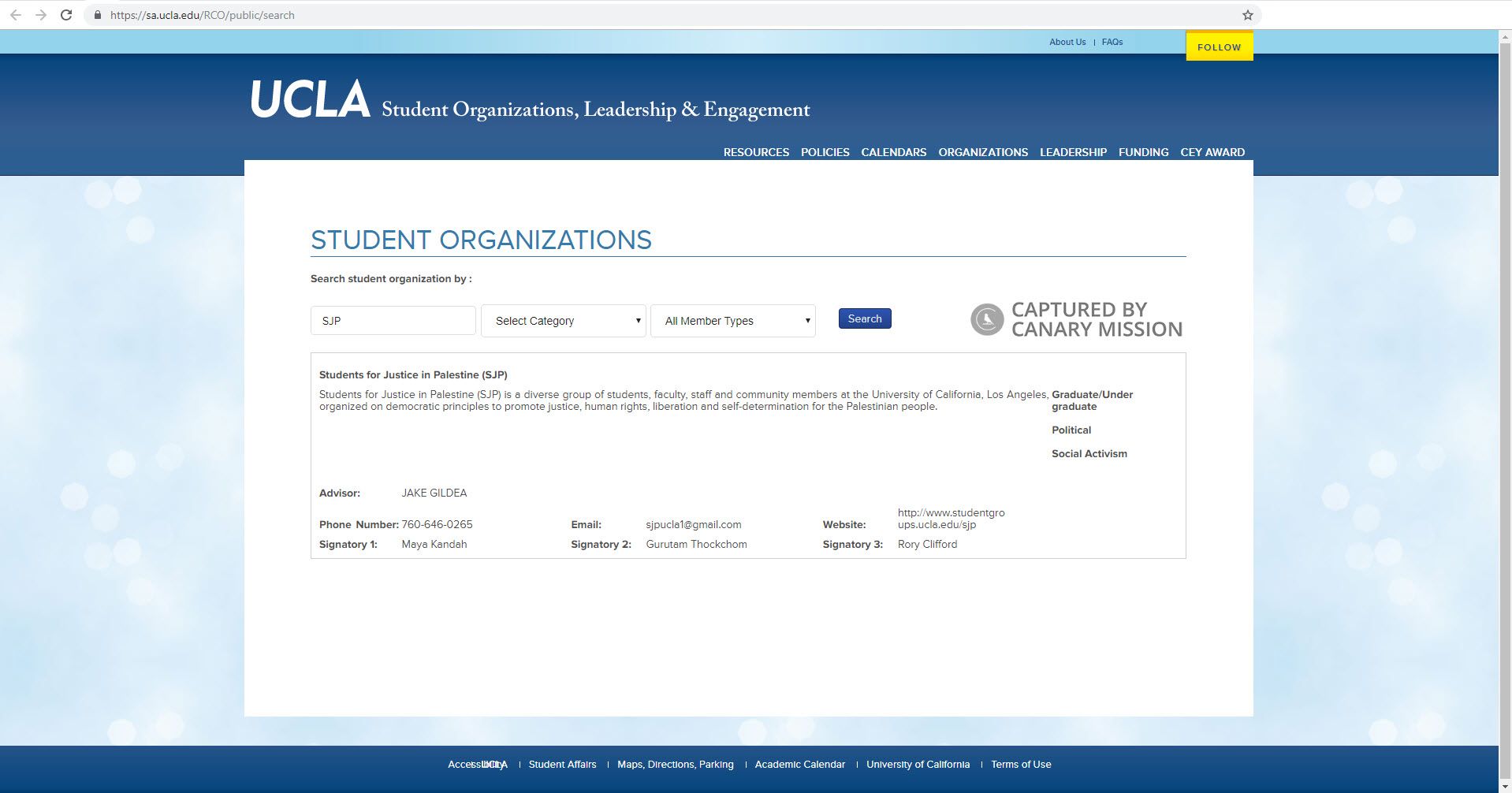Click the browser back arrow icon

[15, 15]
